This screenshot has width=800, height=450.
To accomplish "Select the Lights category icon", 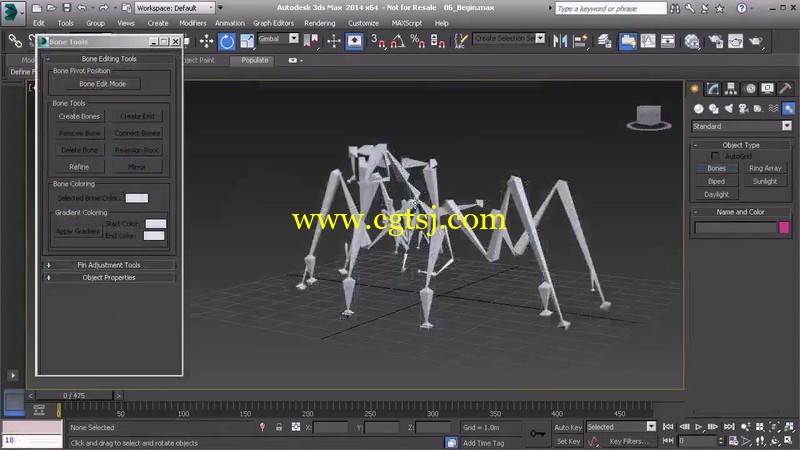I will [x=729, y=109].
